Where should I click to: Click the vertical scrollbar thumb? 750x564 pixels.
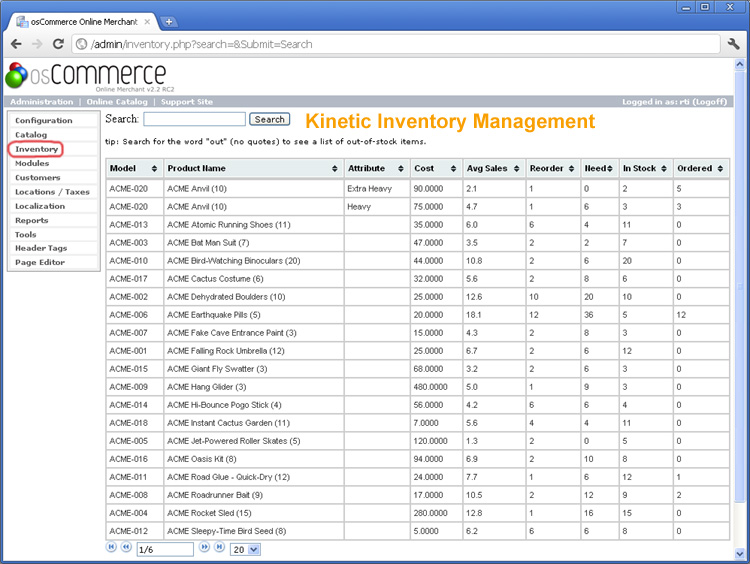point(739,287)
